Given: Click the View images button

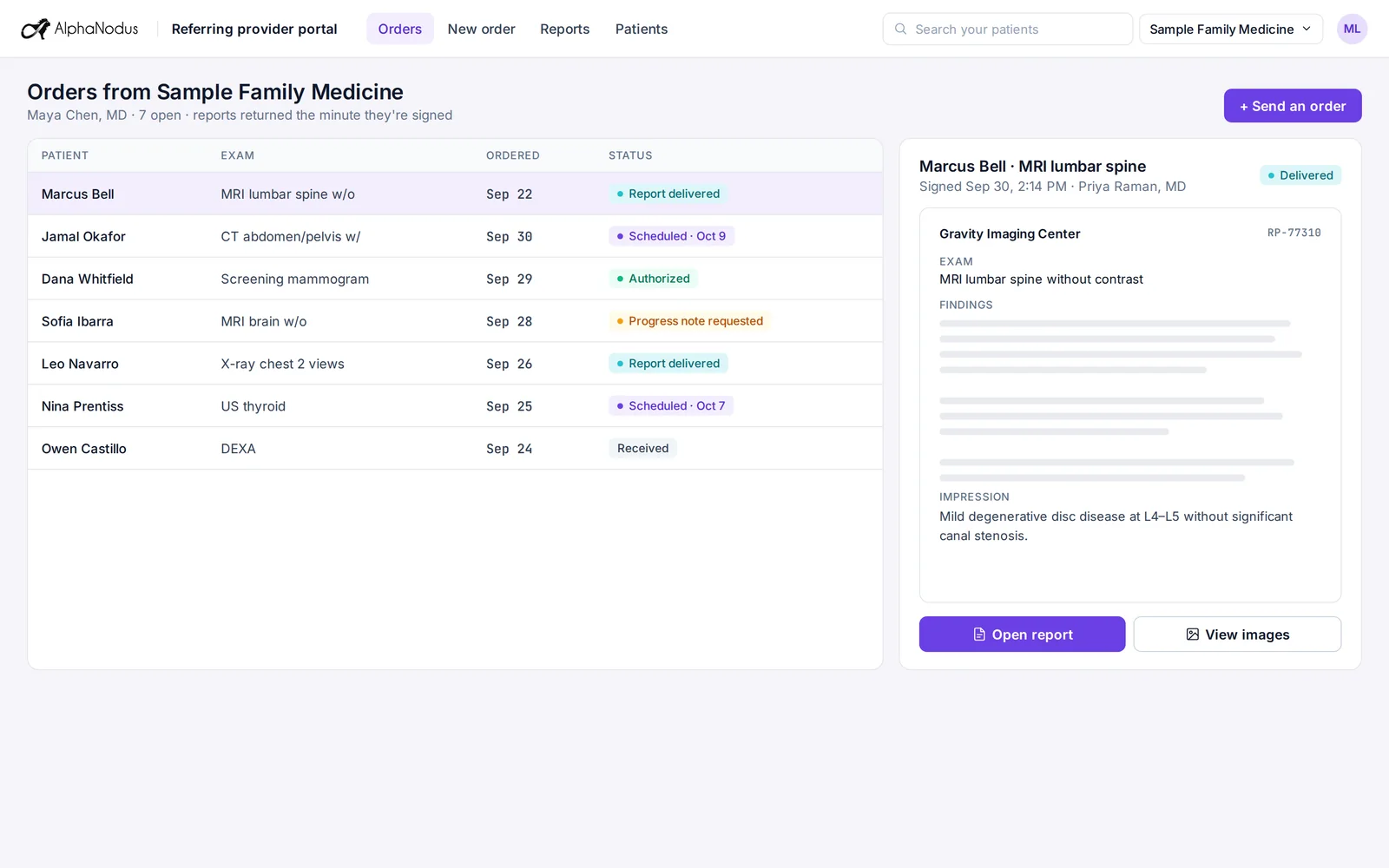Looking at the screenshot, I should [1237, 635].
